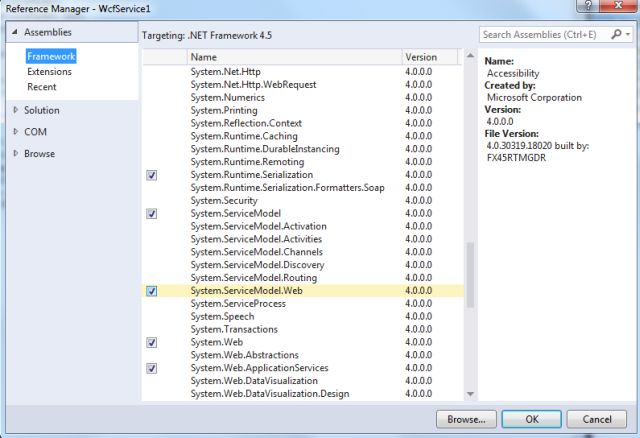Viewport: 640px width, 438px height.
Task: Expand the Solution section
Action: 16,110
